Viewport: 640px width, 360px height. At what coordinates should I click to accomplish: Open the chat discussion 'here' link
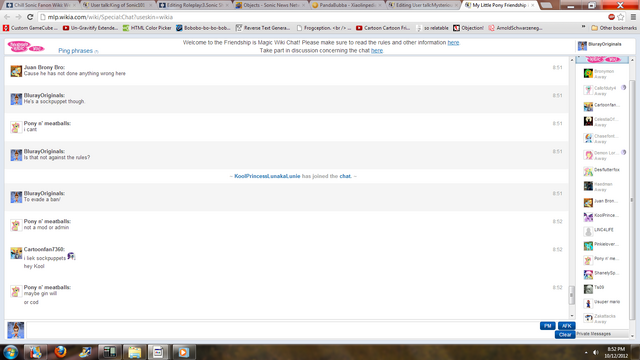coord(377,51)
